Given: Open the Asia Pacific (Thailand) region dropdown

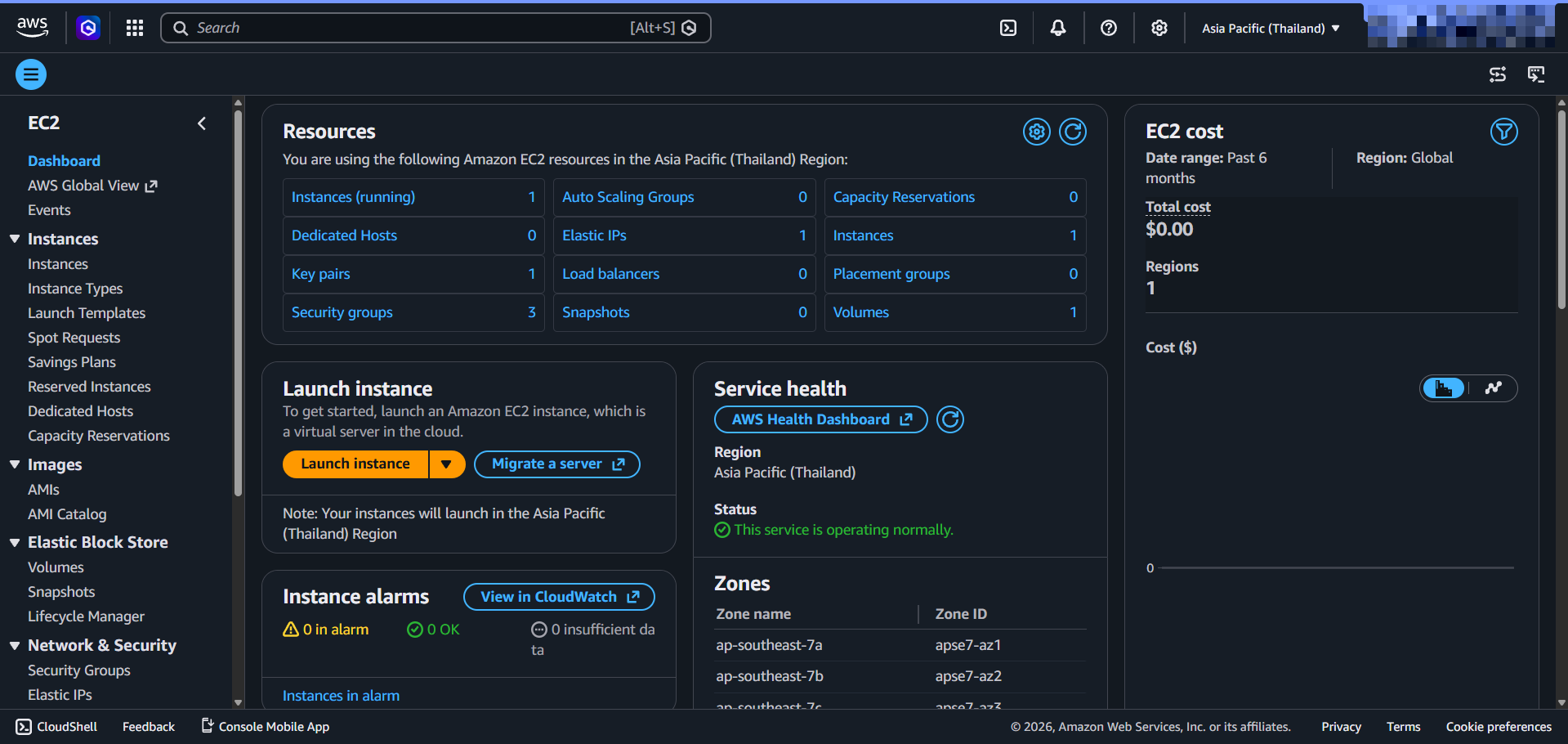Looking at the screenshot, I should tap(1271, 28).
